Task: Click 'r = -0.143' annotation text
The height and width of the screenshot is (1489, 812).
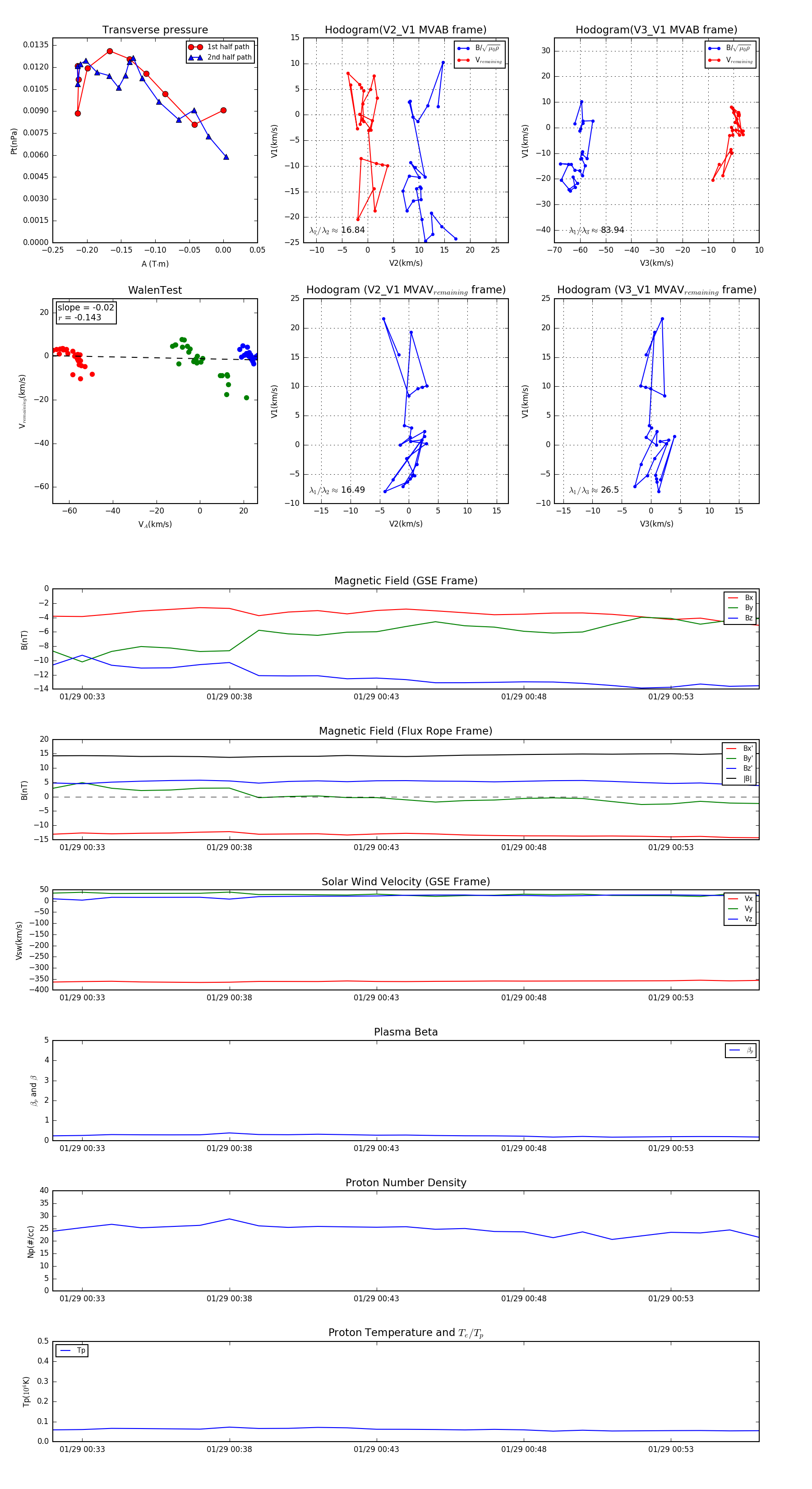Action: point(80,317)
